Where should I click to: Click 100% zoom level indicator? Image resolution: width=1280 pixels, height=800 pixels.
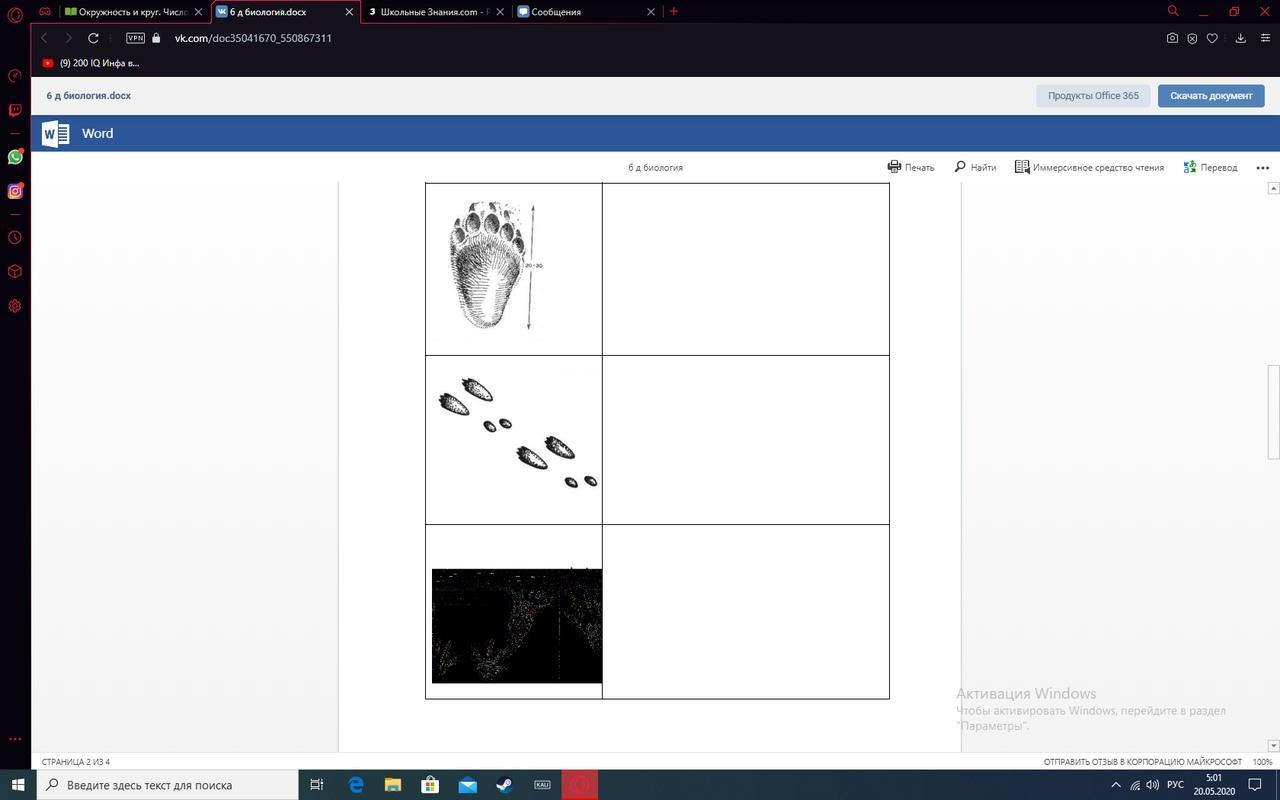click(1262, 762)
